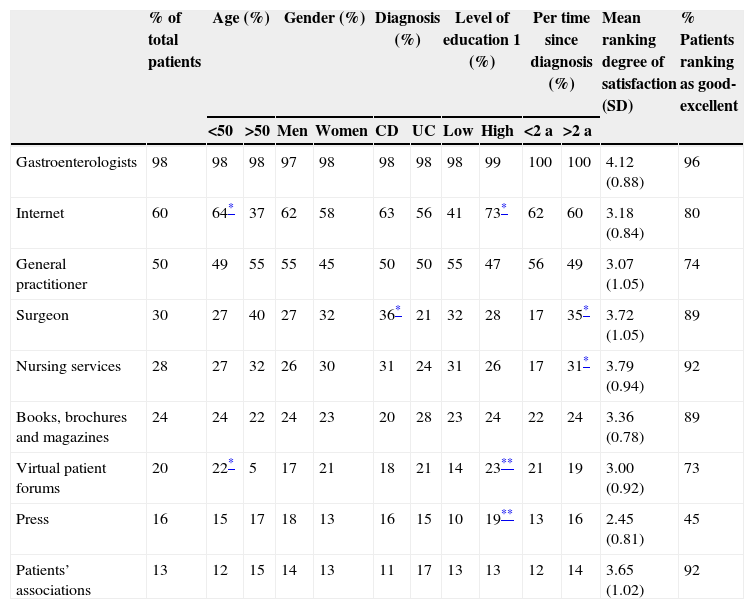Viewport: 754px width, 609px height.
Task: Select the 'Diagnosis (%)' header cell
Action: click(x=406, y=29)
